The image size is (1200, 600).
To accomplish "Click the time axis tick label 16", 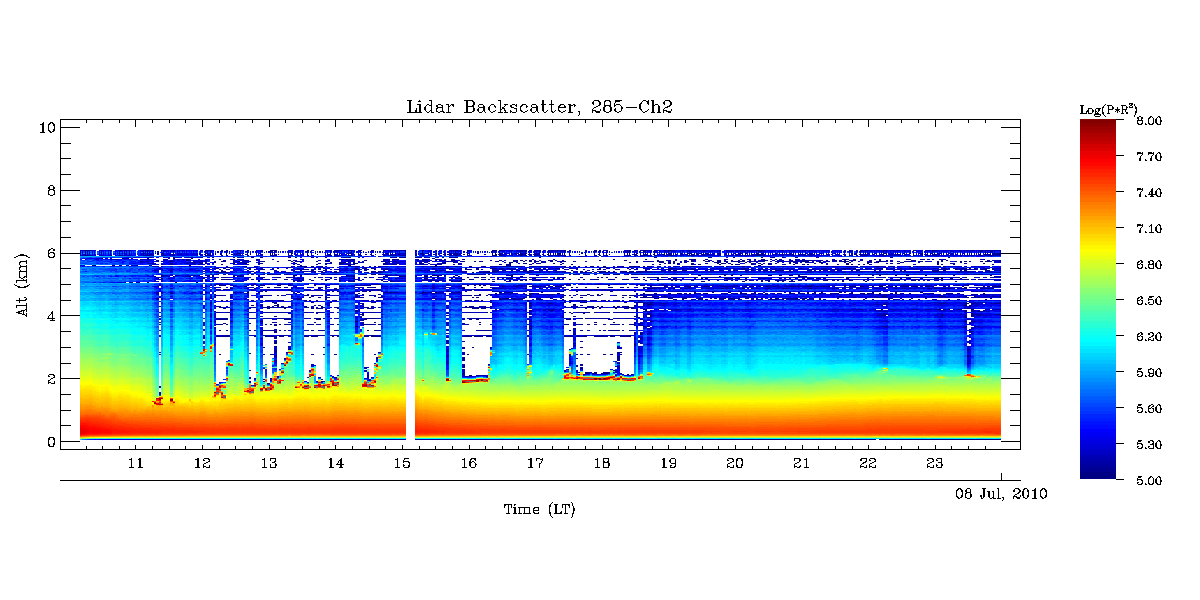I will point(468,464).
